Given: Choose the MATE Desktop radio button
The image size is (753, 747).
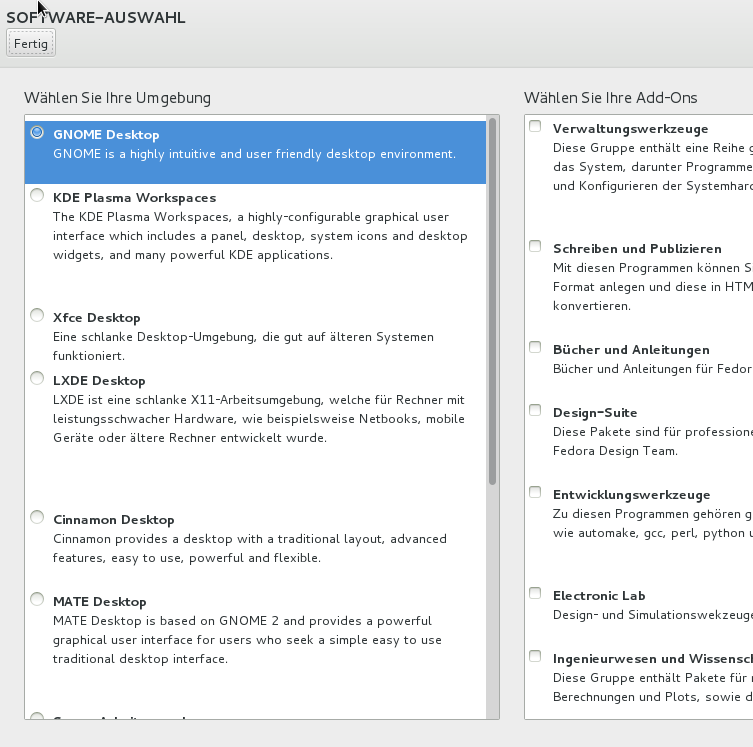Looking at the screenshot, I should (x=37, y=600).
